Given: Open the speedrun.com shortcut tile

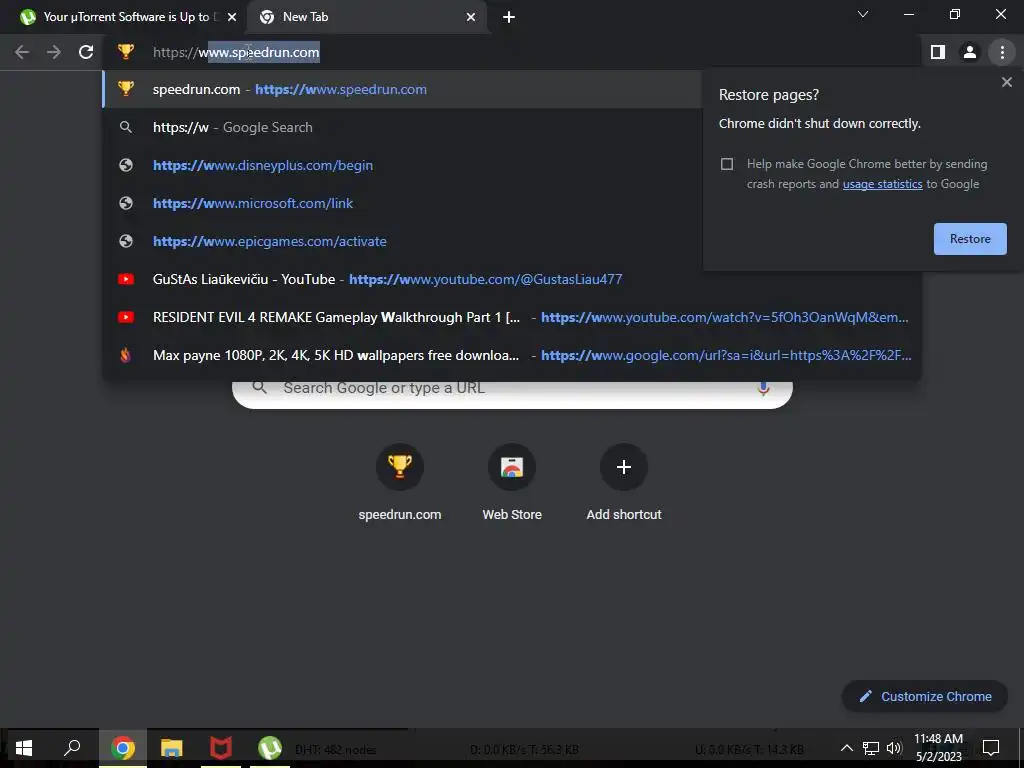Looking at the screenshot, I should coord(400,482).
